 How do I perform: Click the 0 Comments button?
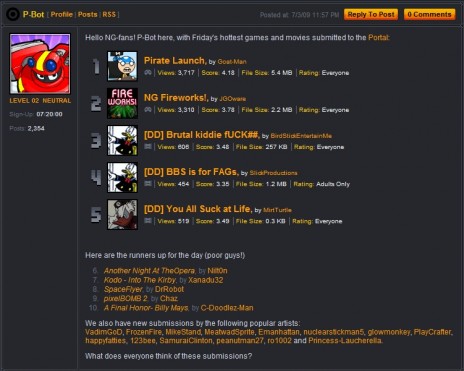[x=430, y=14]
